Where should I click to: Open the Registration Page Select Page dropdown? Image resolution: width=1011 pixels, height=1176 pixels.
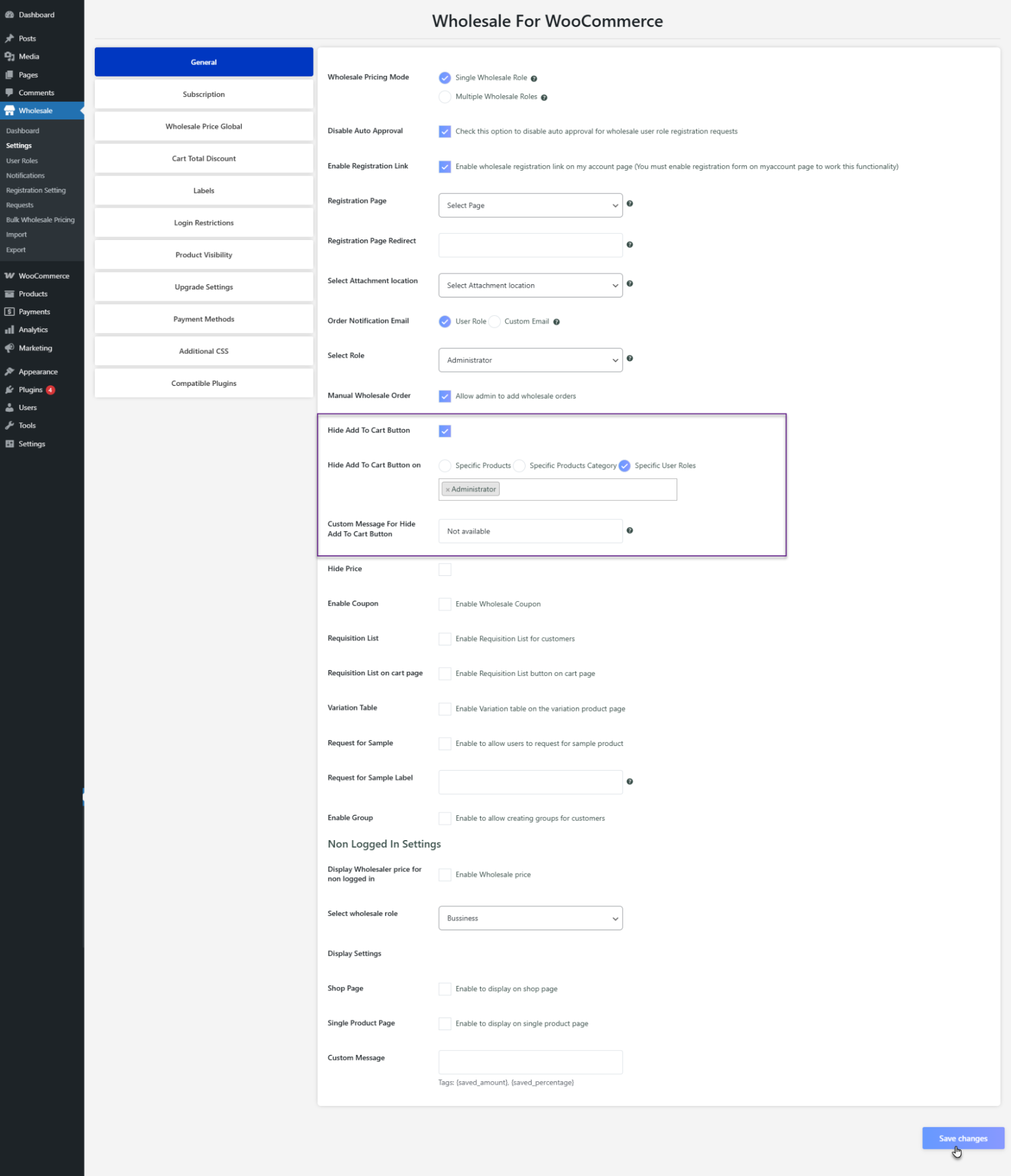530,205
